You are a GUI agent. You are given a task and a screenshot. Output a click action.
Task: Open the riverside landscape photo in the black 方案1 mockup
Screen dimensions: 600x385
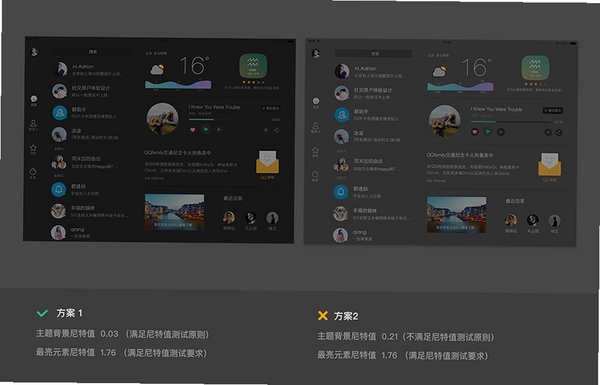point(174,212)
